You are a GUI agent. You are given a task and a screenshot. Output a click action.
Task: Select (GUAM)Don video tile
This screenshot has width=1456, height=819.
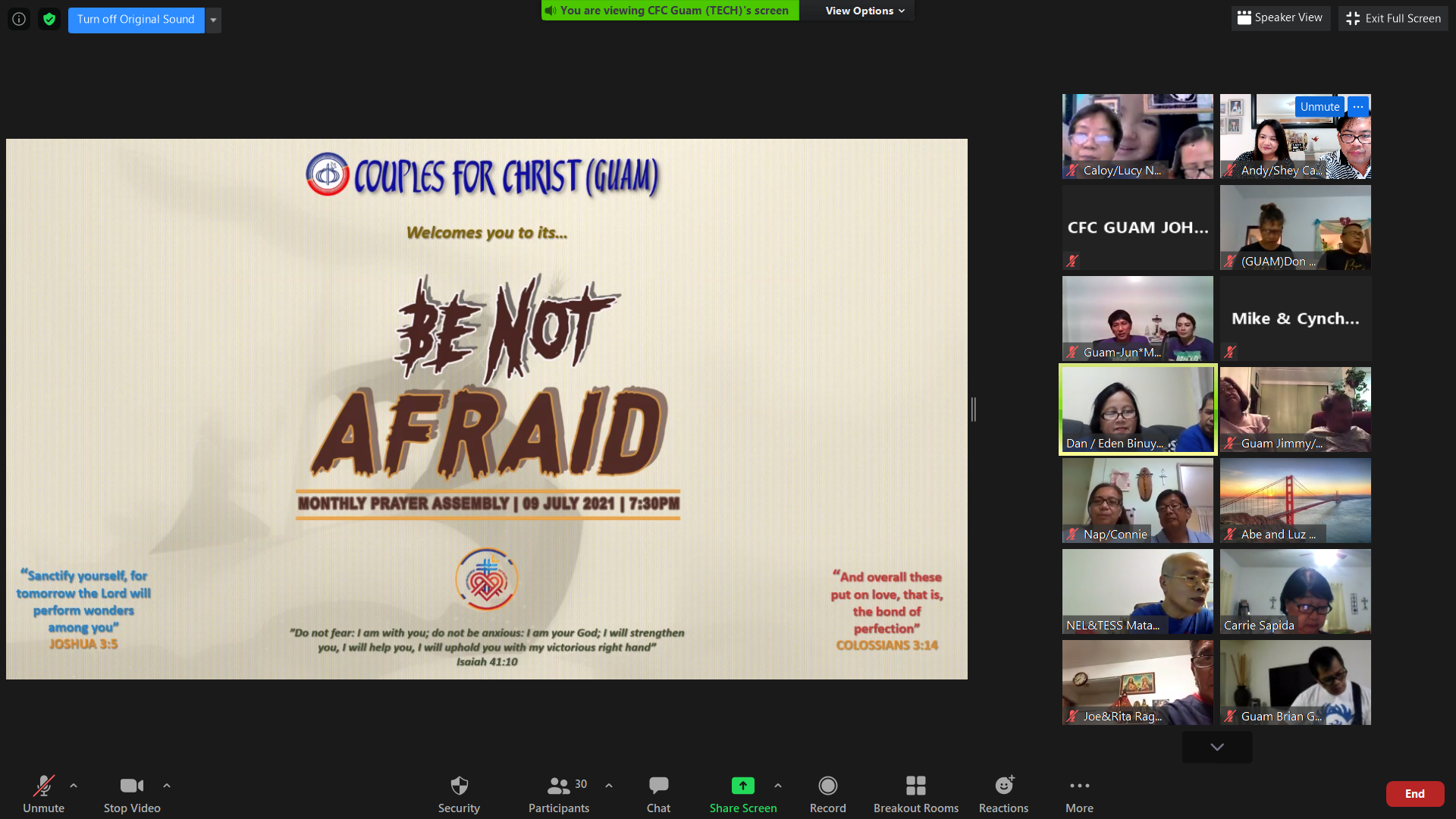[x=1295, y=227]
